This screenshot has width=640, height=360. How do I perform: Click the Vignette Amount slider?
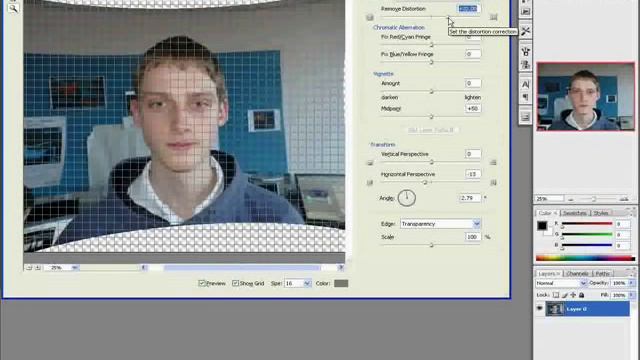tap(431, 91)
